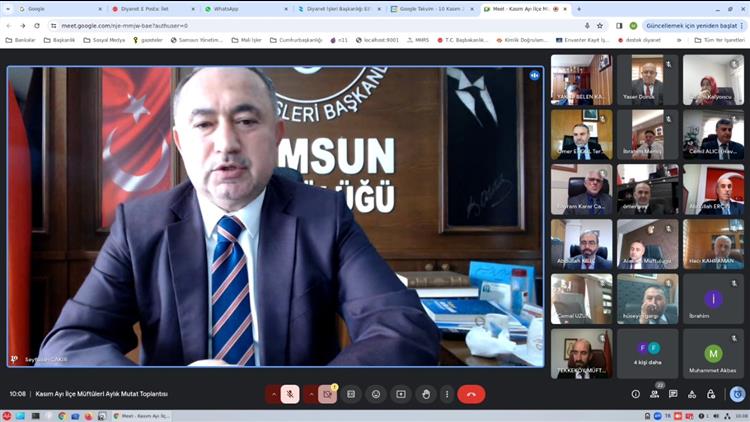Open the Sosyal Medya bookmarks folder

pos(104,40)
